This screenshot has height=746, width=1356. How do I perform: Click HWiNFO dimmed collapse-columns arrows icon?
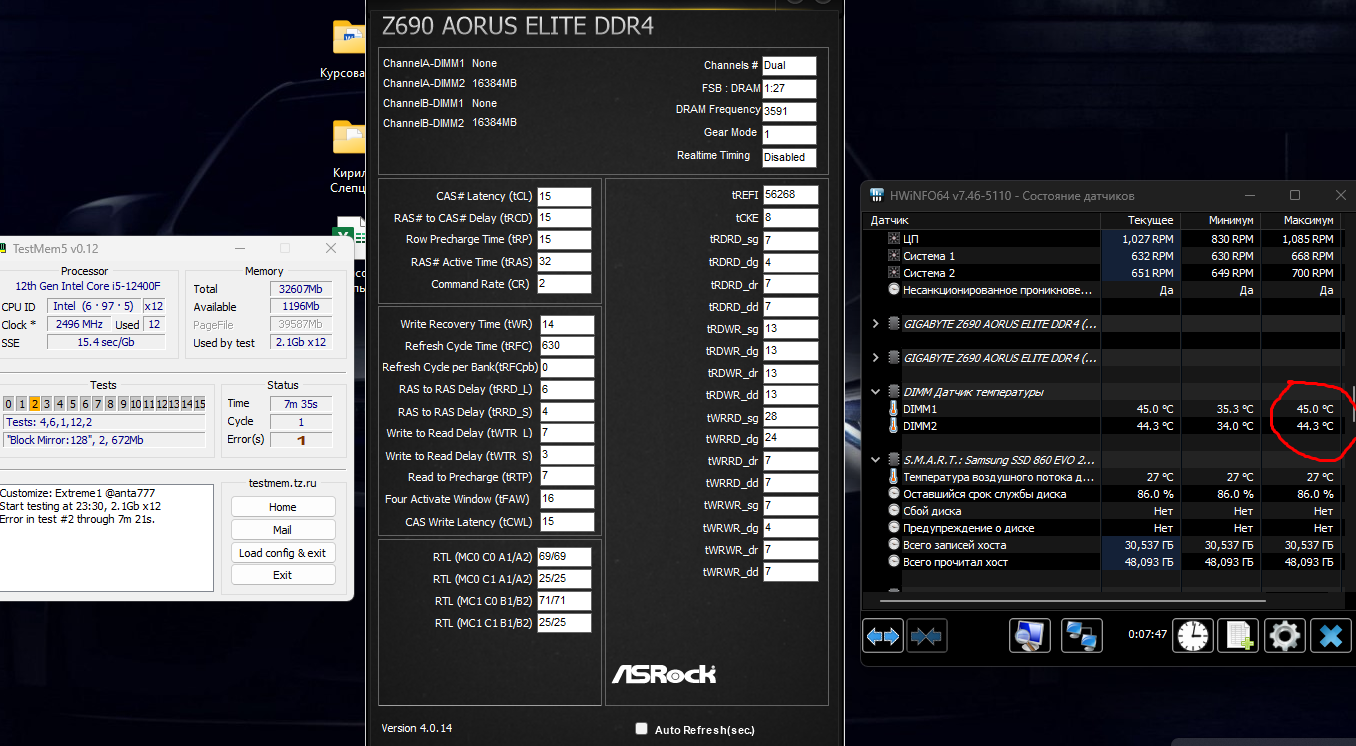pos(927,635)
